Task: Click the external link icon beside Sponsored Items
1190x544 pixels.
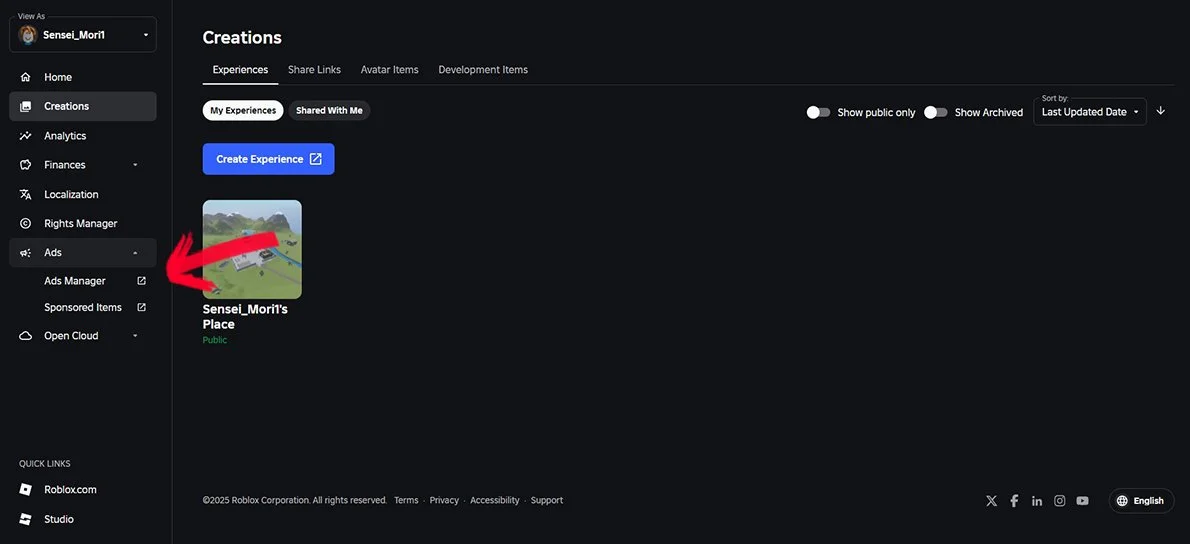Action: (x=141, y=307)
